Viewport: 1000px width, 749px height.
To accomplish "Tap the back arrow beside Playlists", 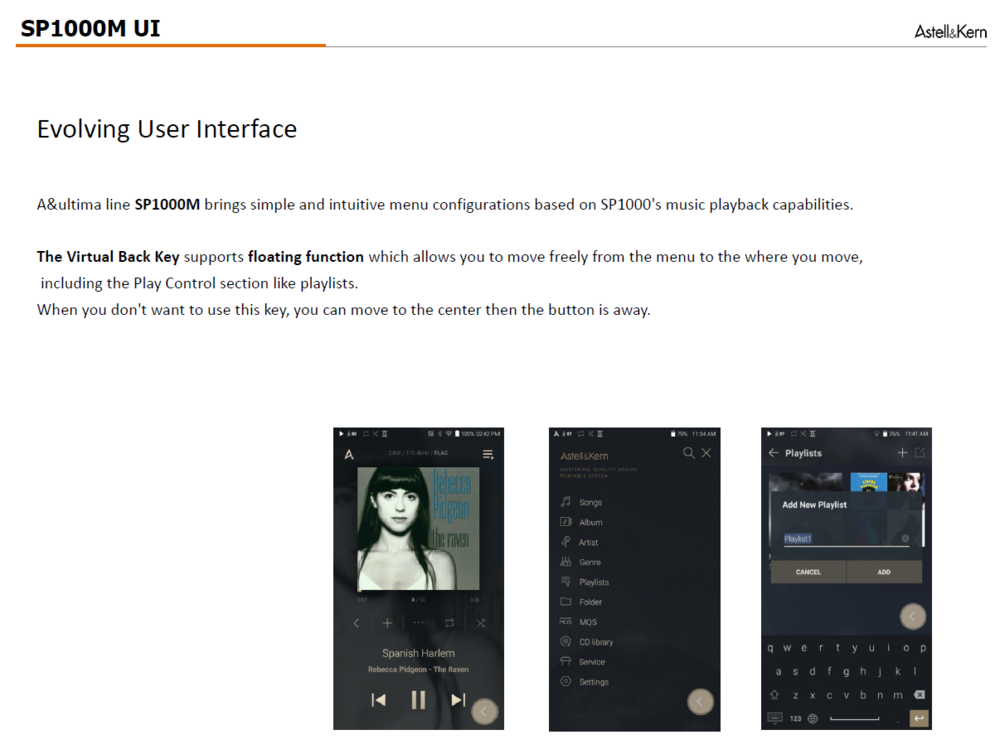I will click(773, 453).
